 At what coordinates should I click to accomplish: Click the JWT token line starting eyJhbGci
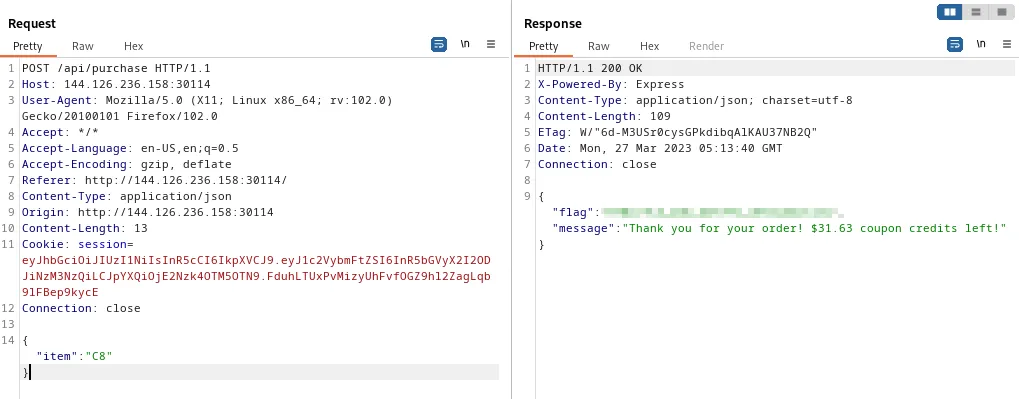[x=256, y=260]
